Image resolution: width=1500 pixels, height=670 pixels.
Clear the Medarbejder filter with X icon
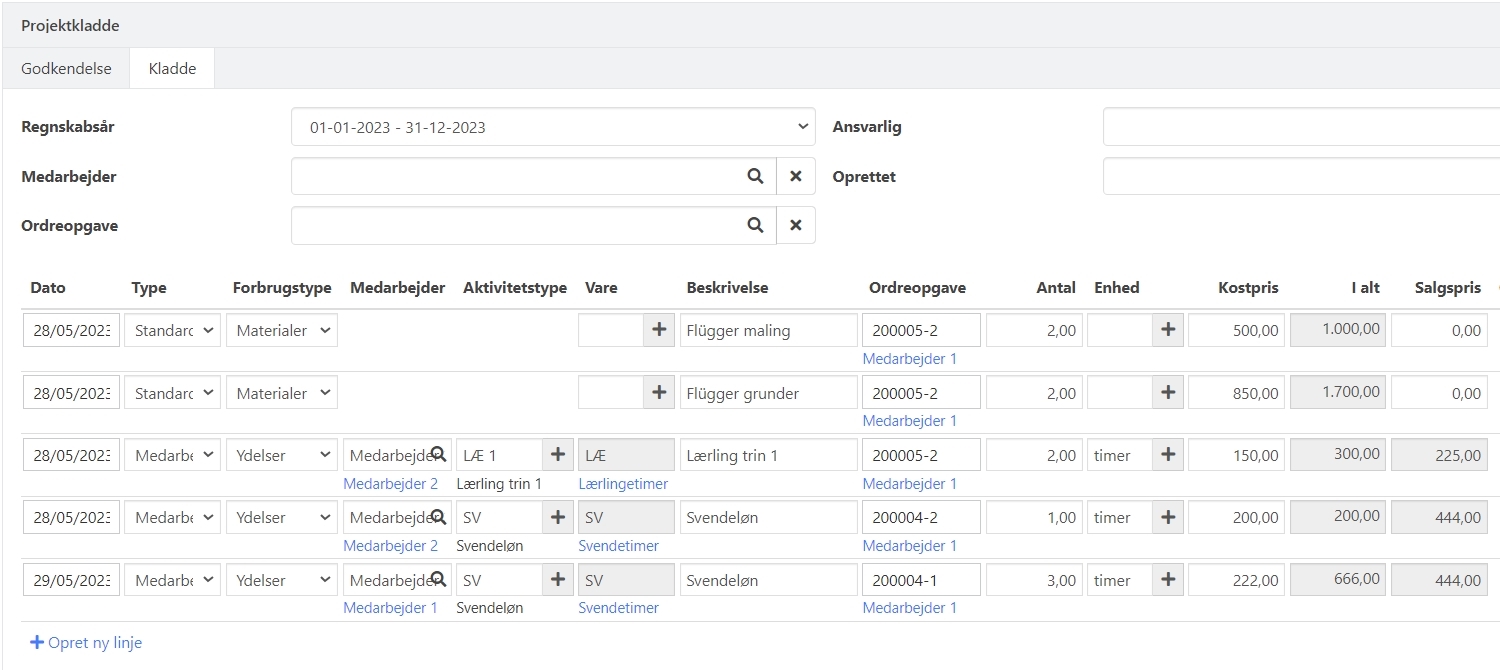coord(796,176)
